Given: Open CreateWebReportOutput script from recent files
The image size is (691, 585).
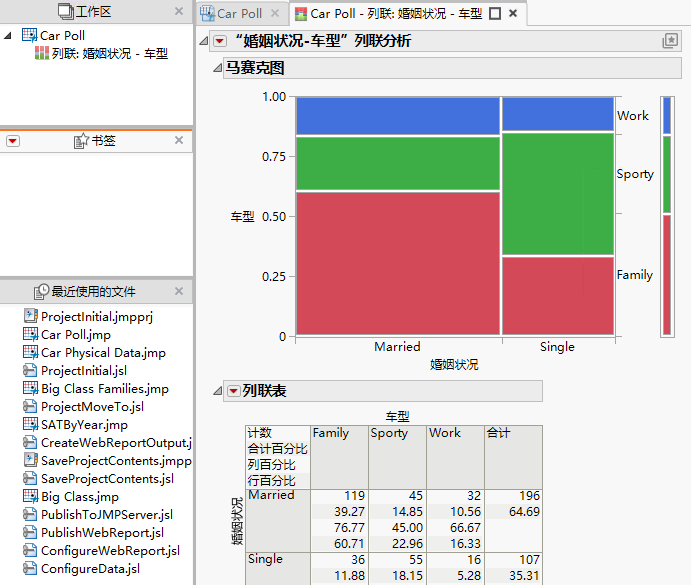Looking at the screenshot, I should point(116,442).
